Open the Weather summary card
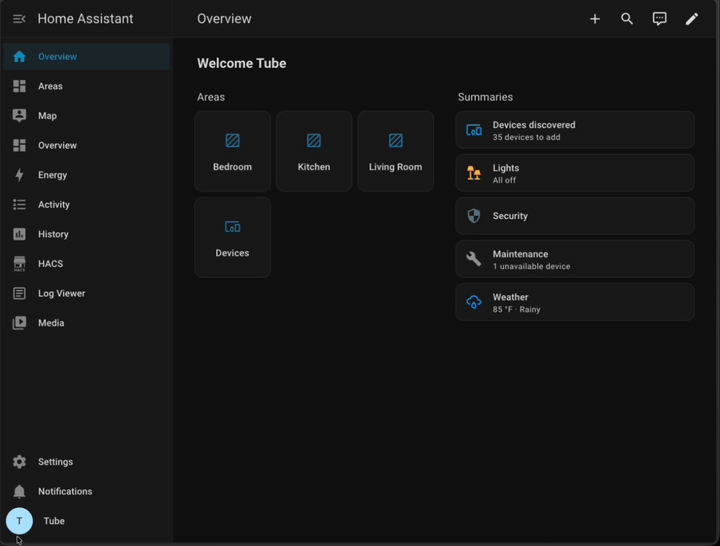The width and height of the screenshot is (720, 546). click(x=575, y=302)
